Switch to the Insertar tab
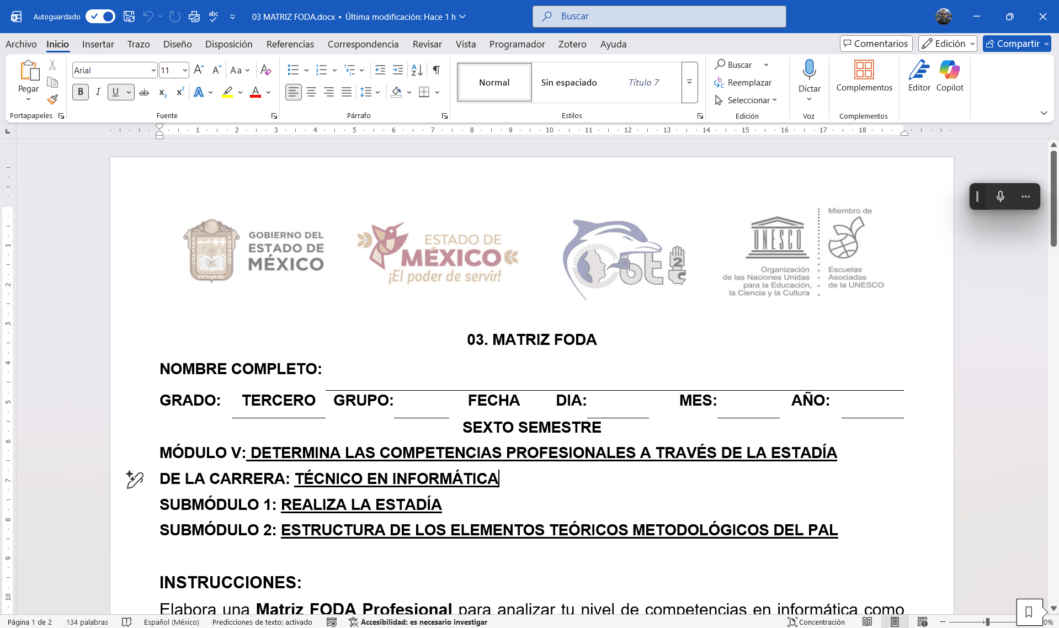The width and height of the screenshot is (1059, 628). [x=98, y=44]
